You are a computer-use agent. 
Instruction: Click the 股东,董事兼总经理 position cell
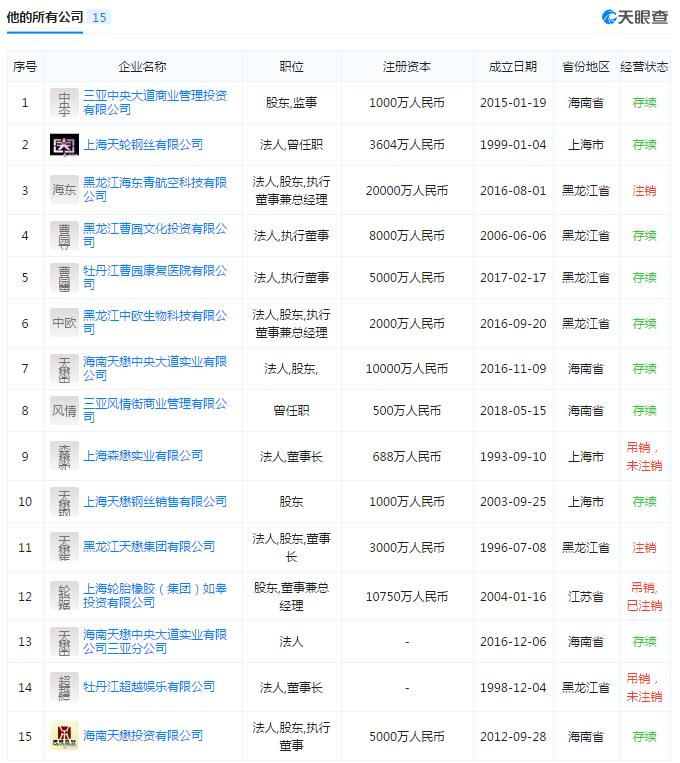click(x=292, y=596)
